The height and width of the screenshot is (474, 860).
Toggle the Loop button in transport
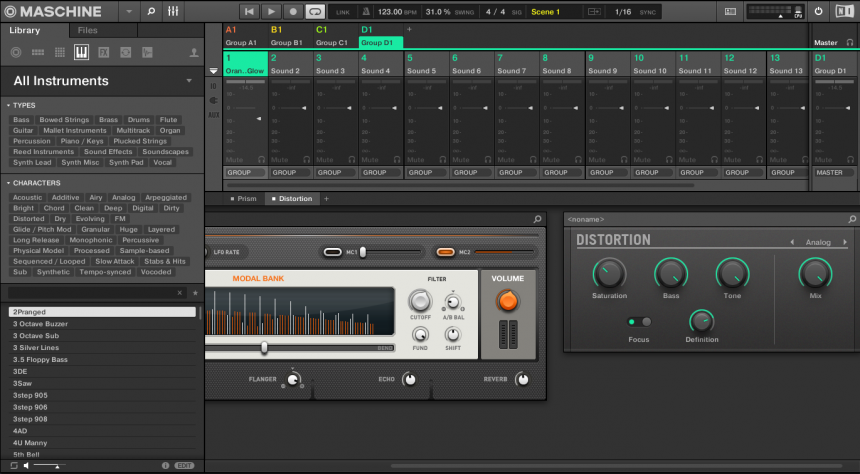[x=315, y=11]
